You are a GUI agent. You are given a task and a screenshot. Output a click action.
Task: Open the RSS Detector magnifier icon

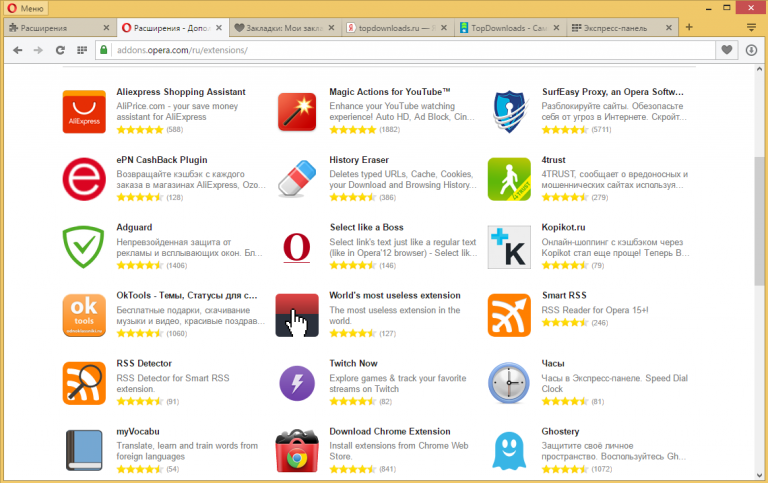click(x=84, y=383)
